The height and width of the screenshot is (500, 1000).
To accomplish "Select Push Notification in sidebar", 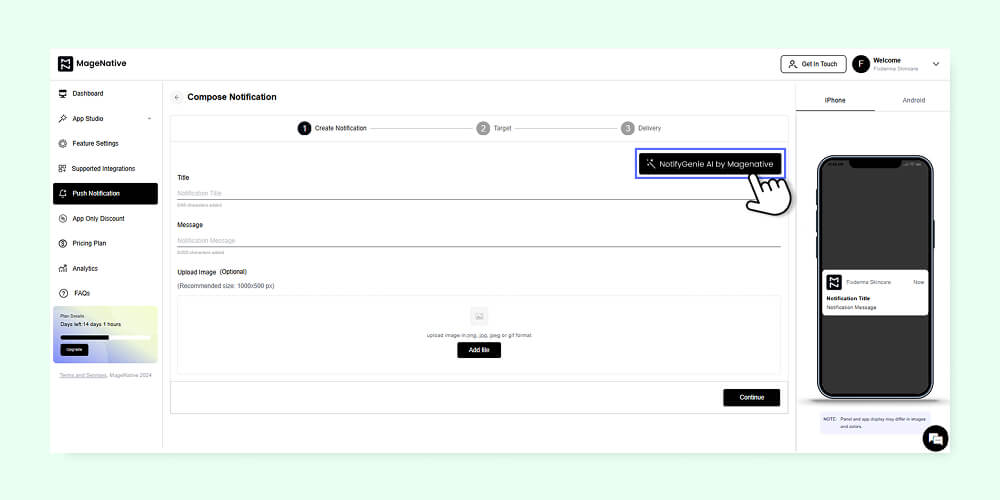I will (105, 194).
